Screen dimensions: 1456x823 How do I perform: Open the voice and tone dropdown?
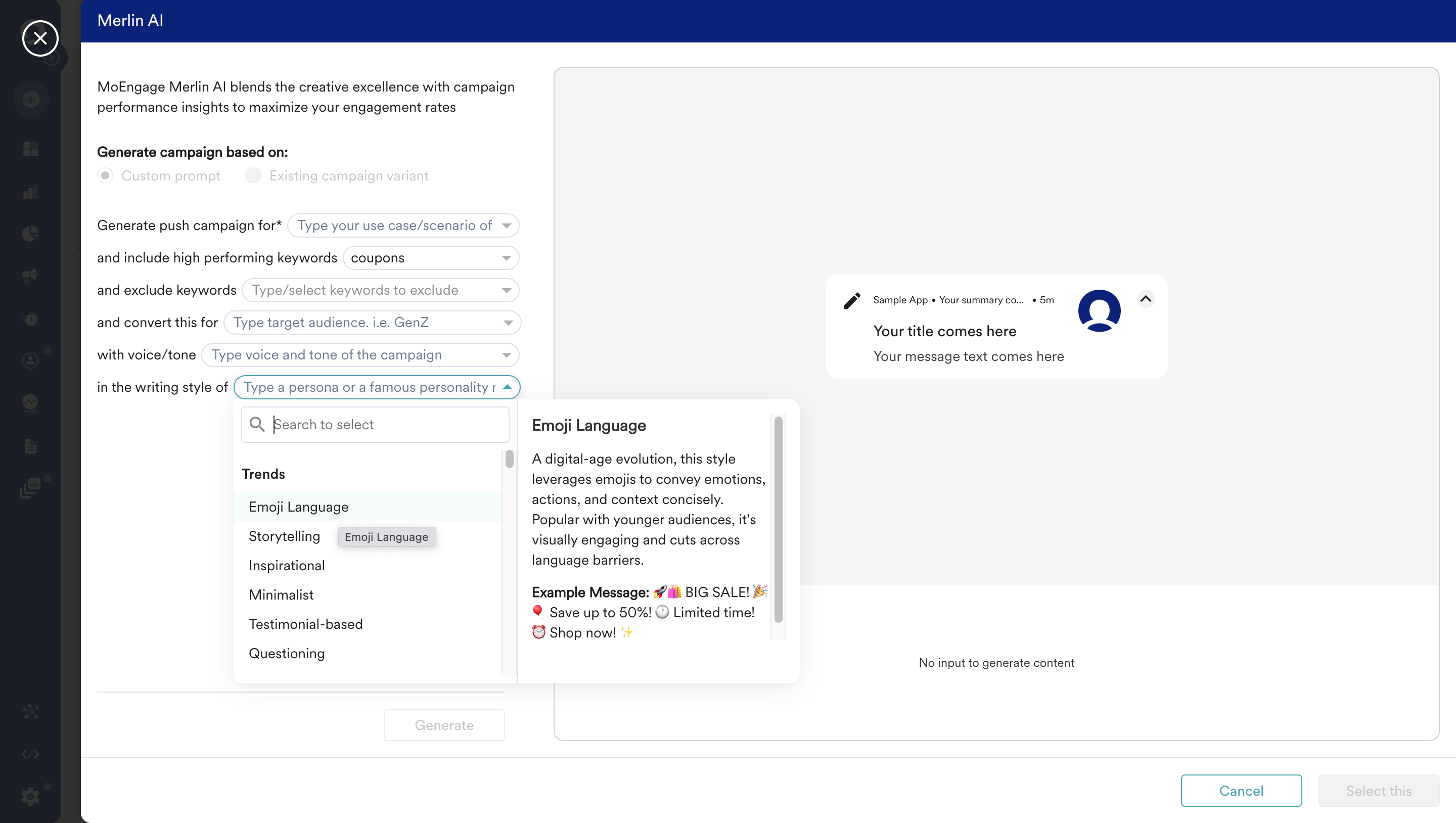(x=360, y=354)
